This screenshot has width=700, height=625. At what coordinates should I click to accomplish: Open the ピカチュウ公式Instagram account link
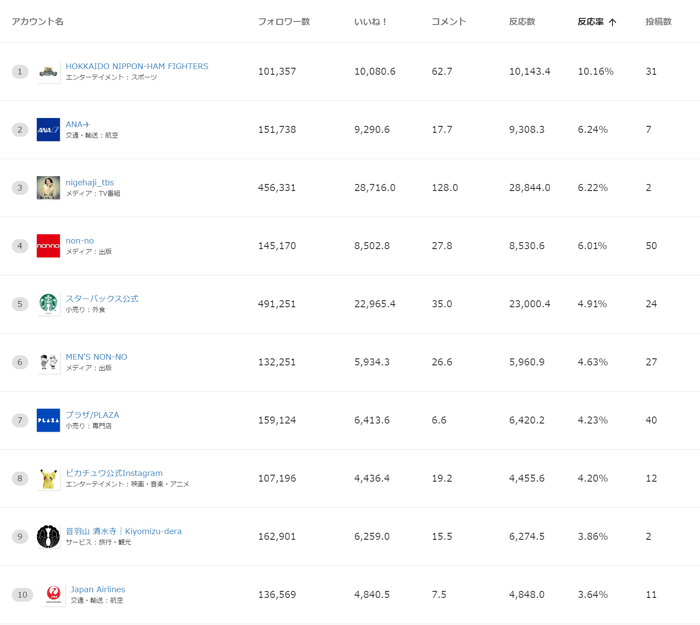114,473
